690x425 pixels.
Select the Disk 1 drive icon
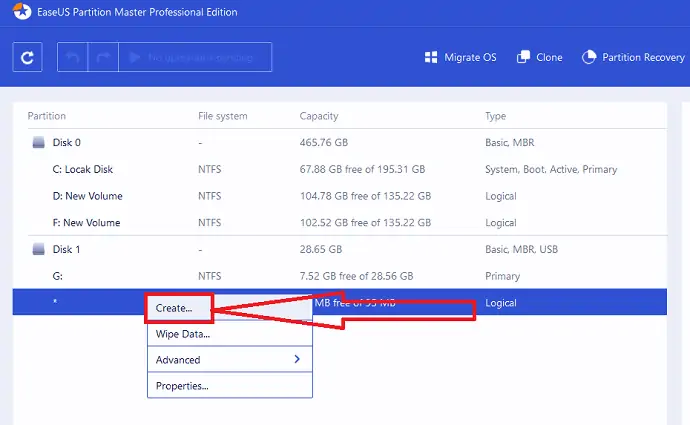[x=39, y=249]
